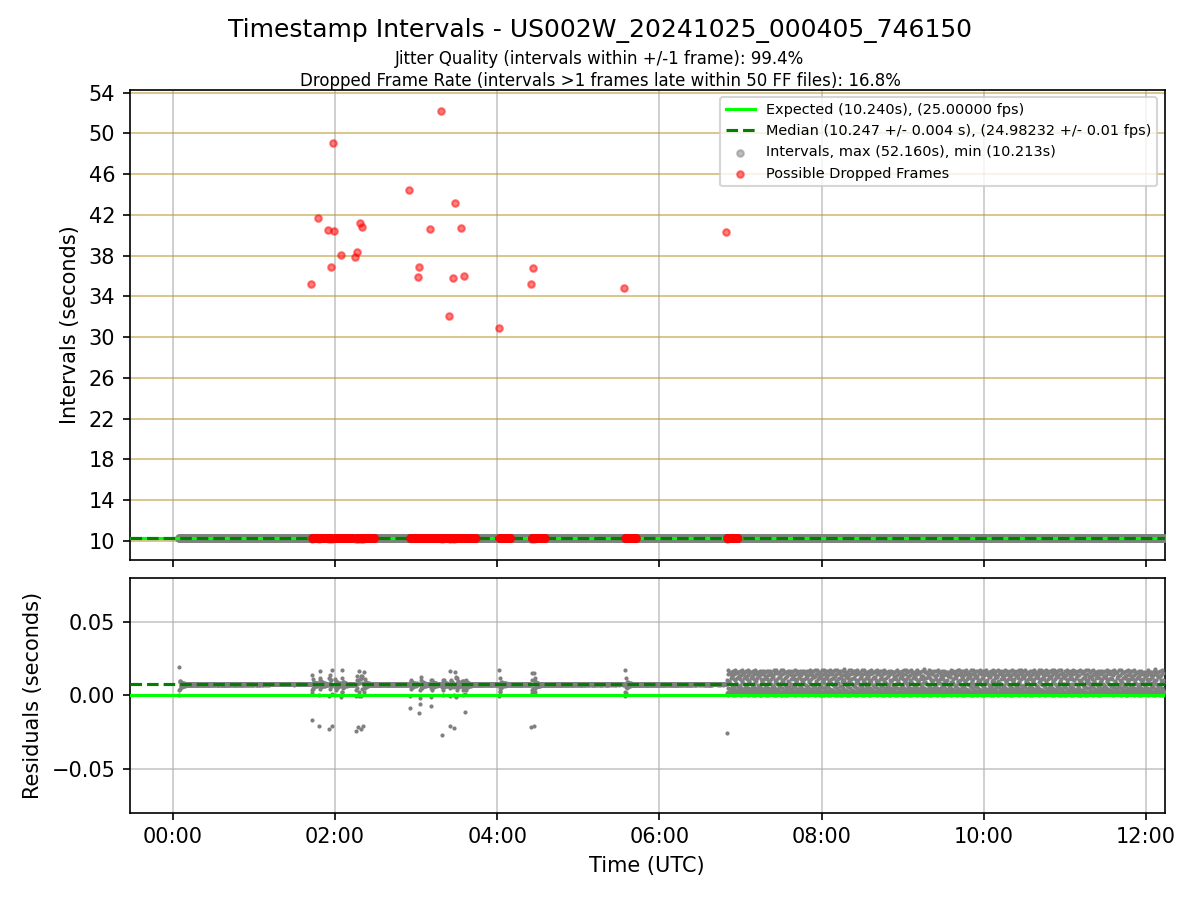Click the solid green line sample in legend
Screen dimensions: 1200x900
tap(740, 109)
